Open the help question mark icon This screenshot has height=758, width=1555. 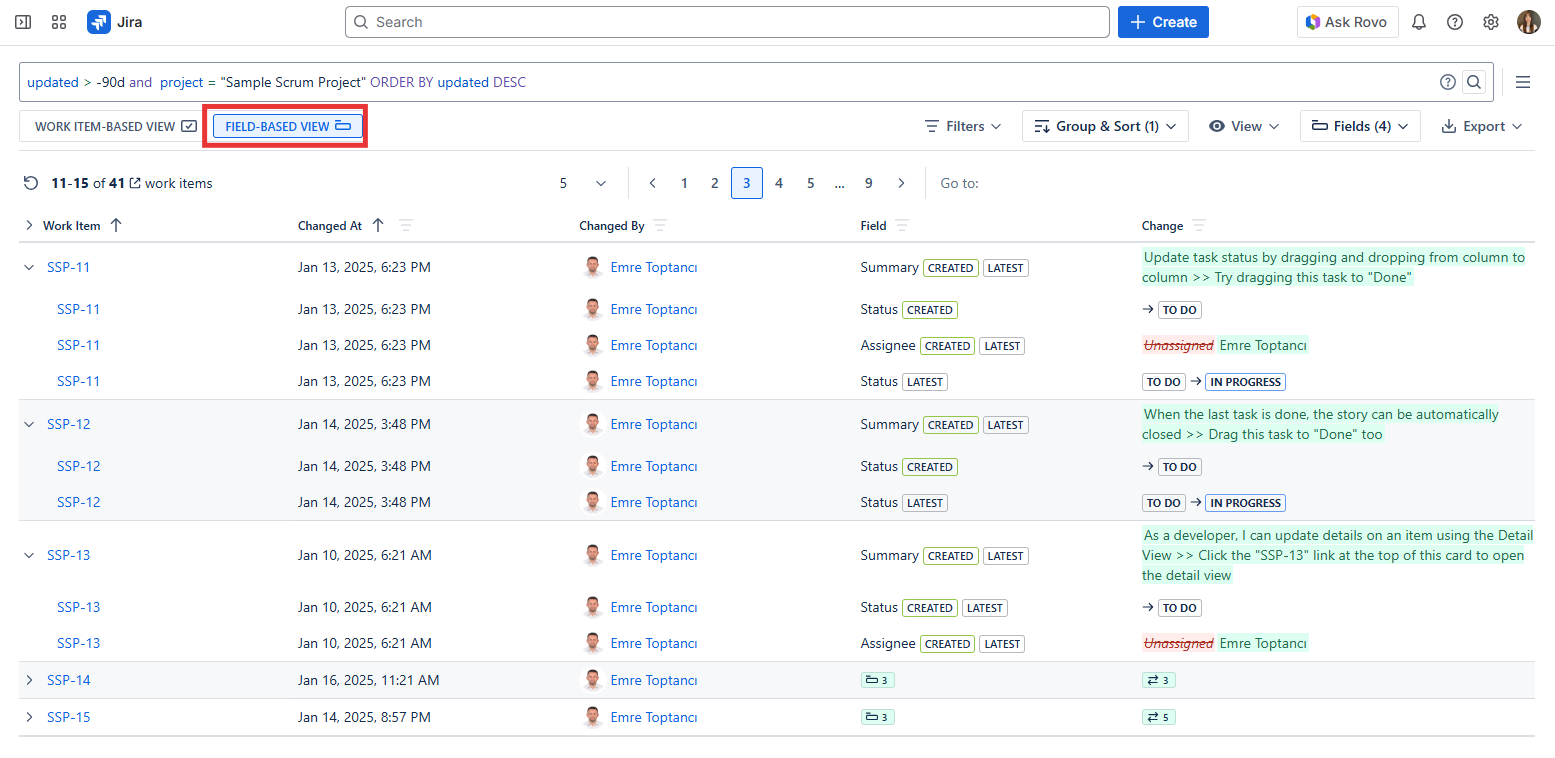click(1455, 22)
